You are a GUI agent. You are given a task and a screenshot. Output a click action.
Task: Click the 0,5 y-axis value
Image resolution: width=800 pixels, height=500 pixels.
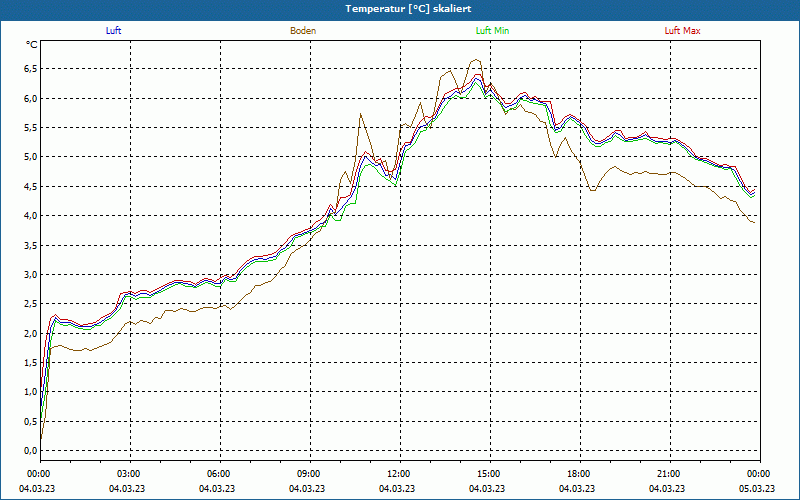point(30,421)
